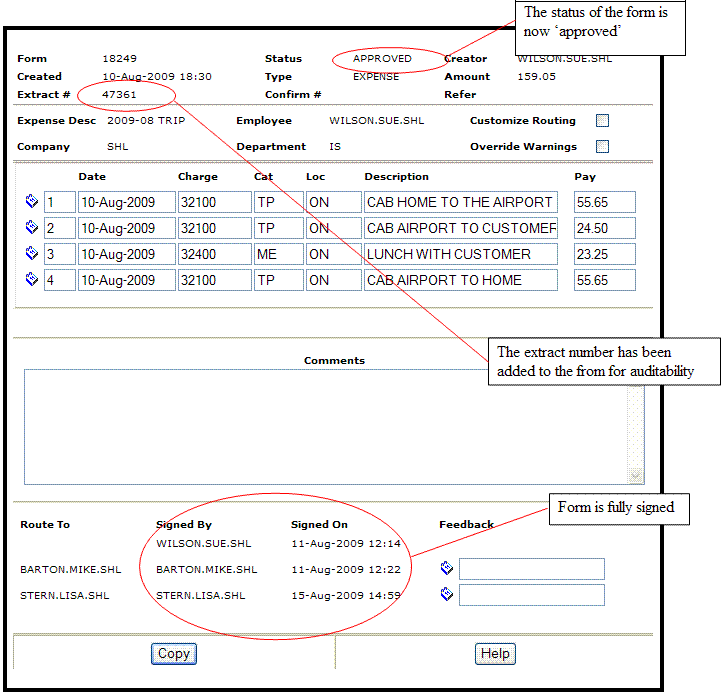This screenshot has height=695, width=726.
Task: Click the ON location field in row 3
Action: point(333,254)
